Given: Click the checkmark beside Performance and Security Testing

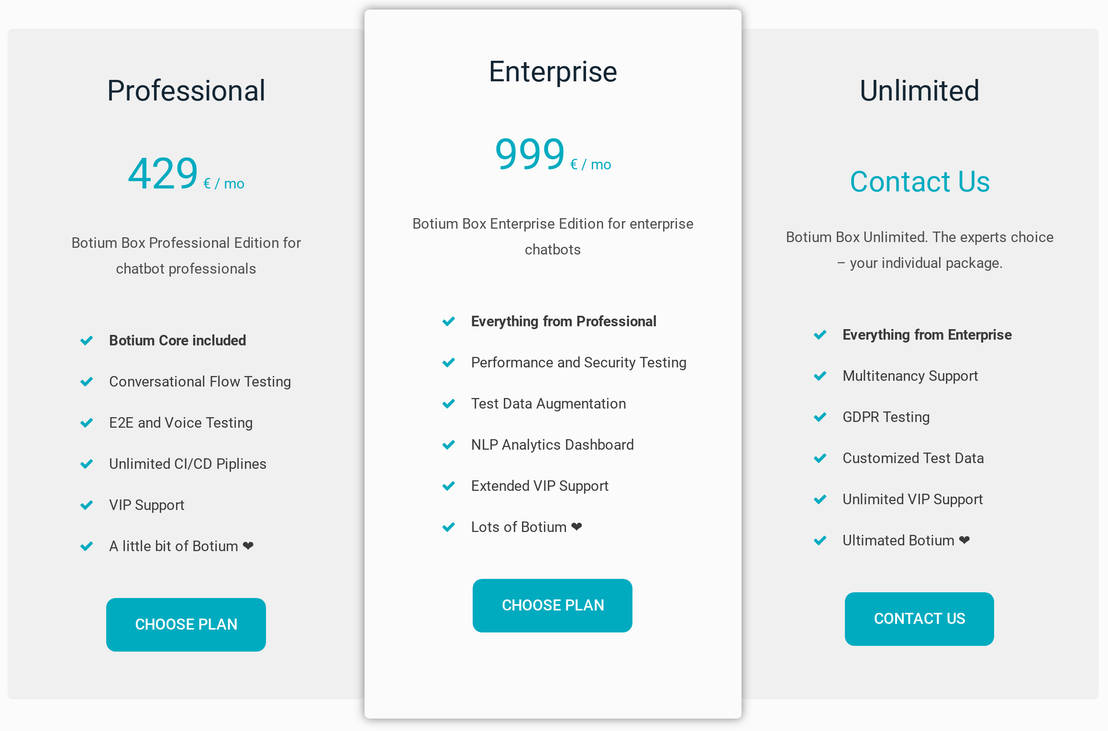Looking at the screenshot, I should click(x=448, y=362).
